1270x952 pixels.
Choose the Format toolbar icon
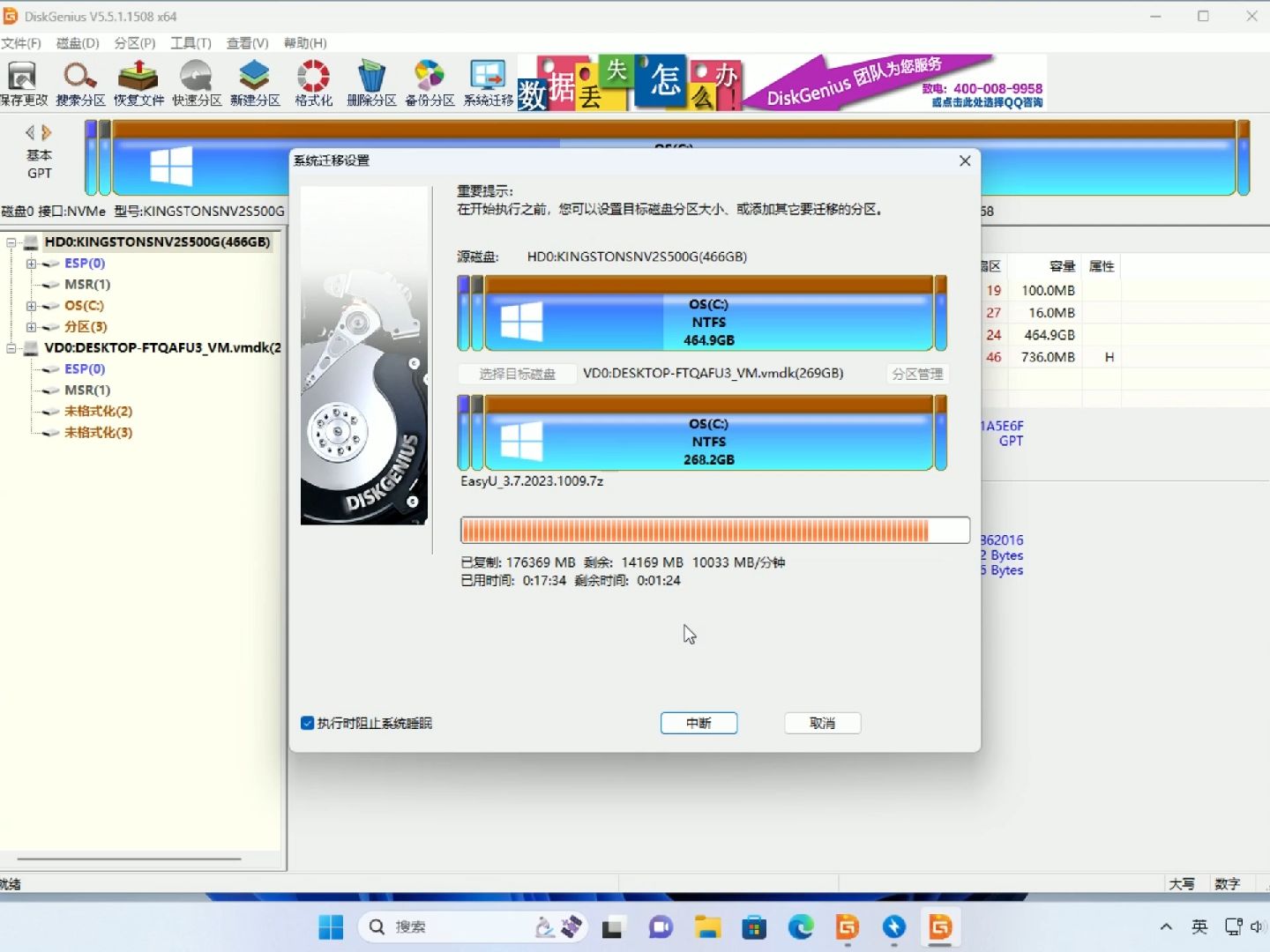pyautogui.click(x=313, y=84)
